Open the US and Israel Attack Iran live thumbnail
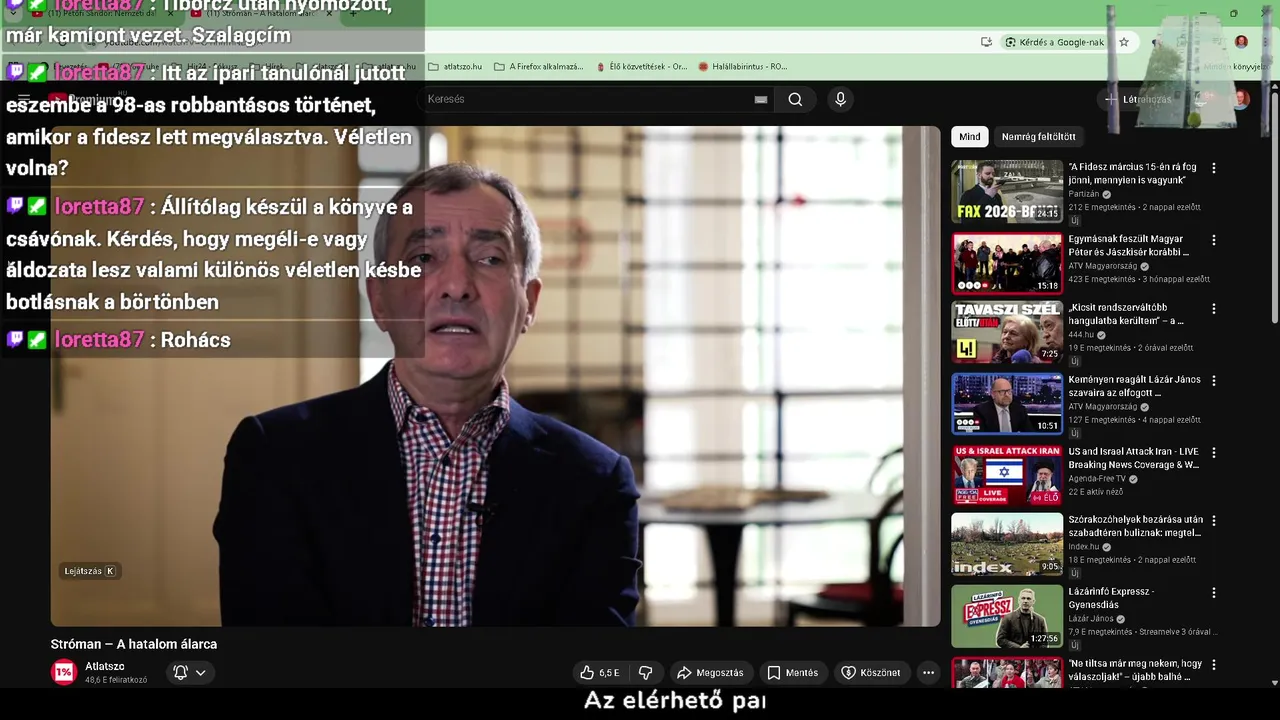 tap(1007, 475)
